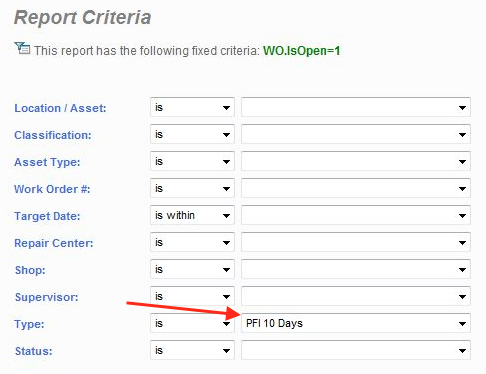Open the Location / Asset value dropdown

(356, 107)
